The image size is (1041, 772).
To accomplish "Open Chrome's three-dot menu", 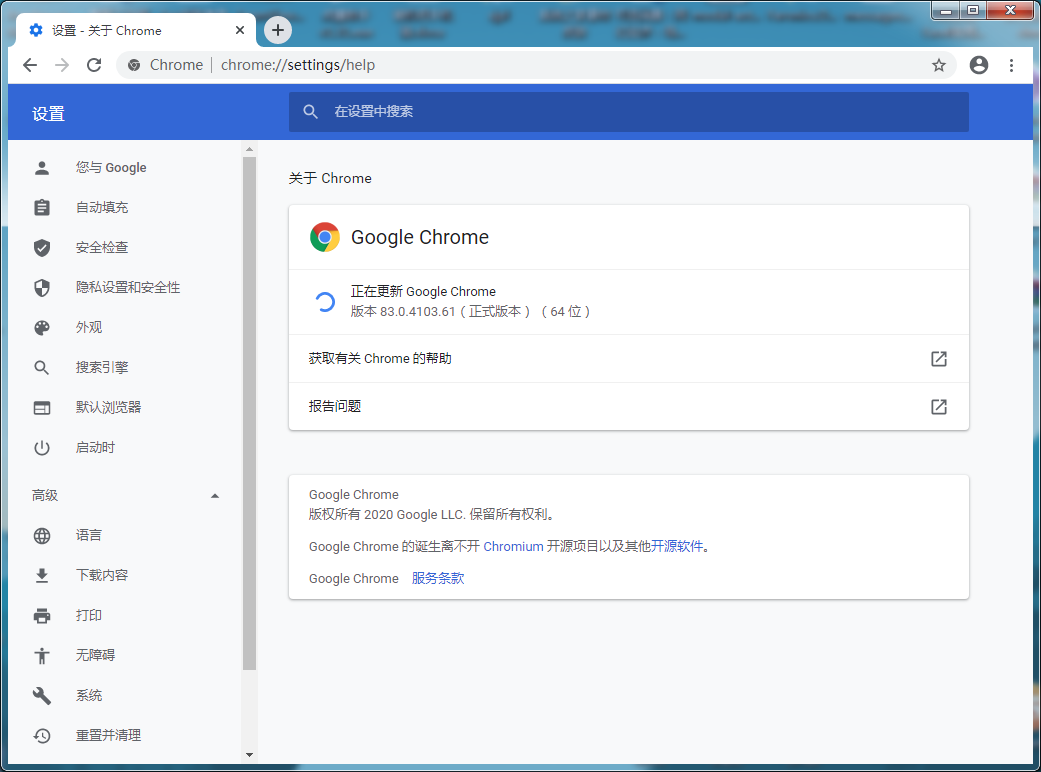I will (x=1012, y=65).
